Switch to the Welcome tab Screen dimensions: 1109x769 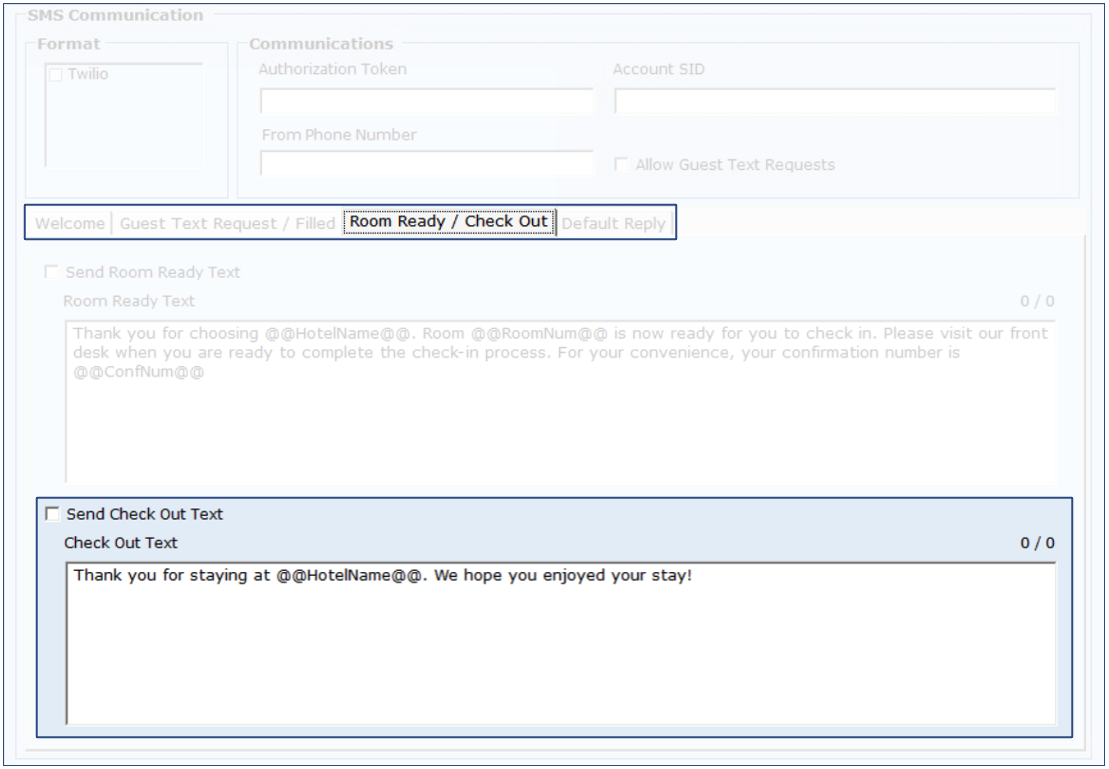click(x=70, y=224)
